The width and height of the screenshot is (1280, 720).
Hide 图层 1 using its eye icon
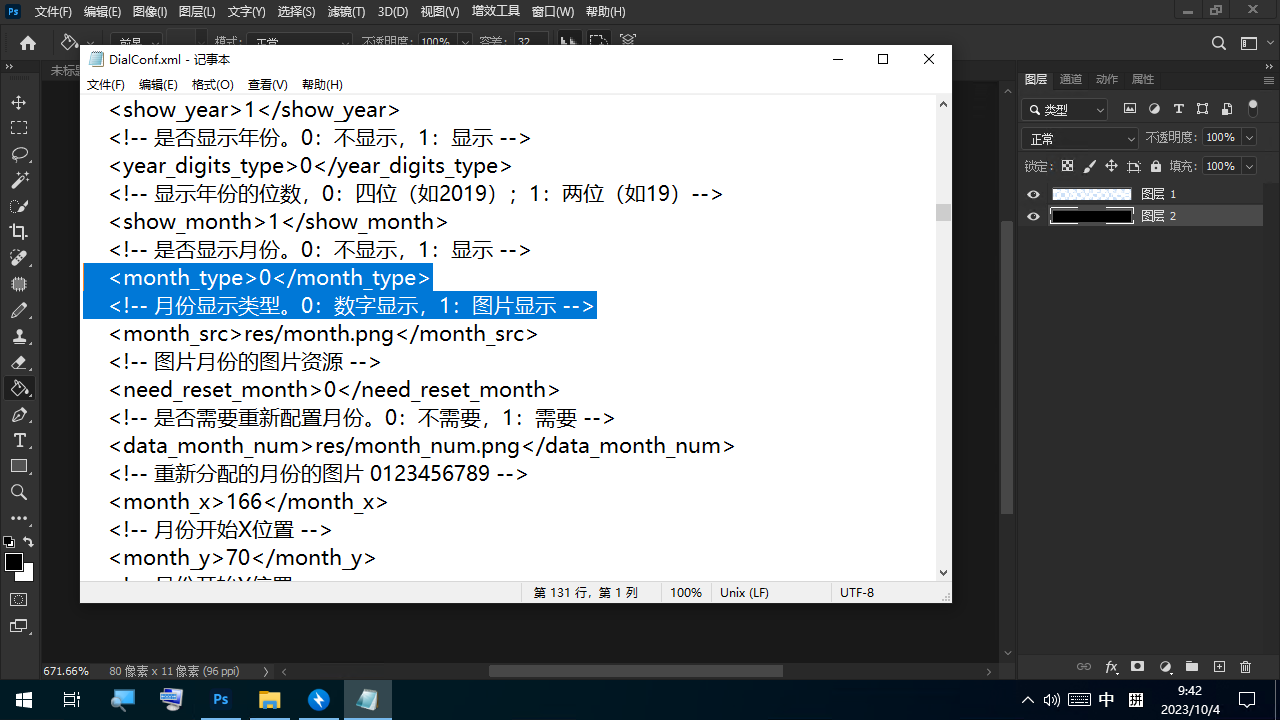1033,194
